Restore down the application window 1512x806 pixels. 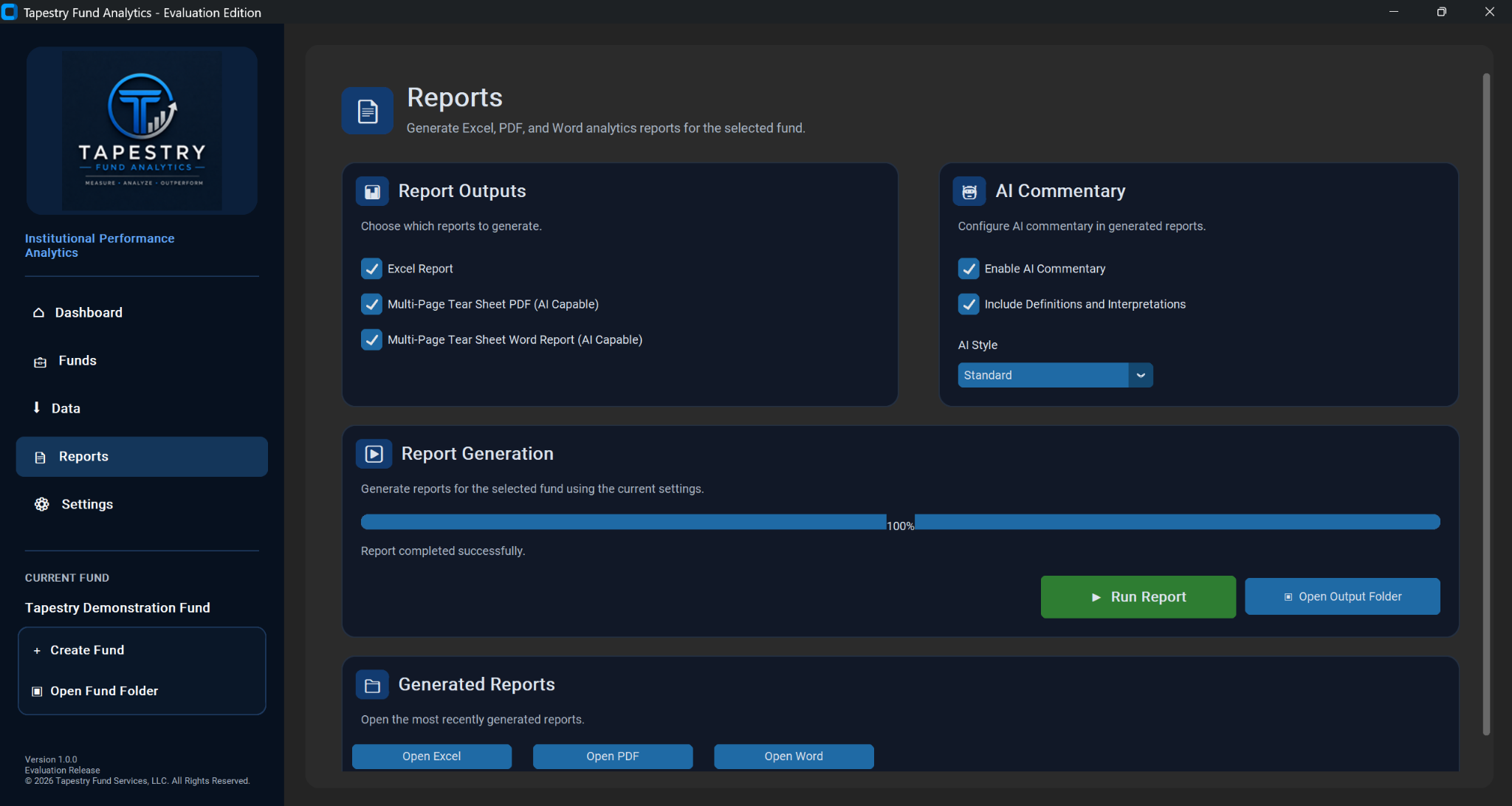click(x=1441, y=12)
